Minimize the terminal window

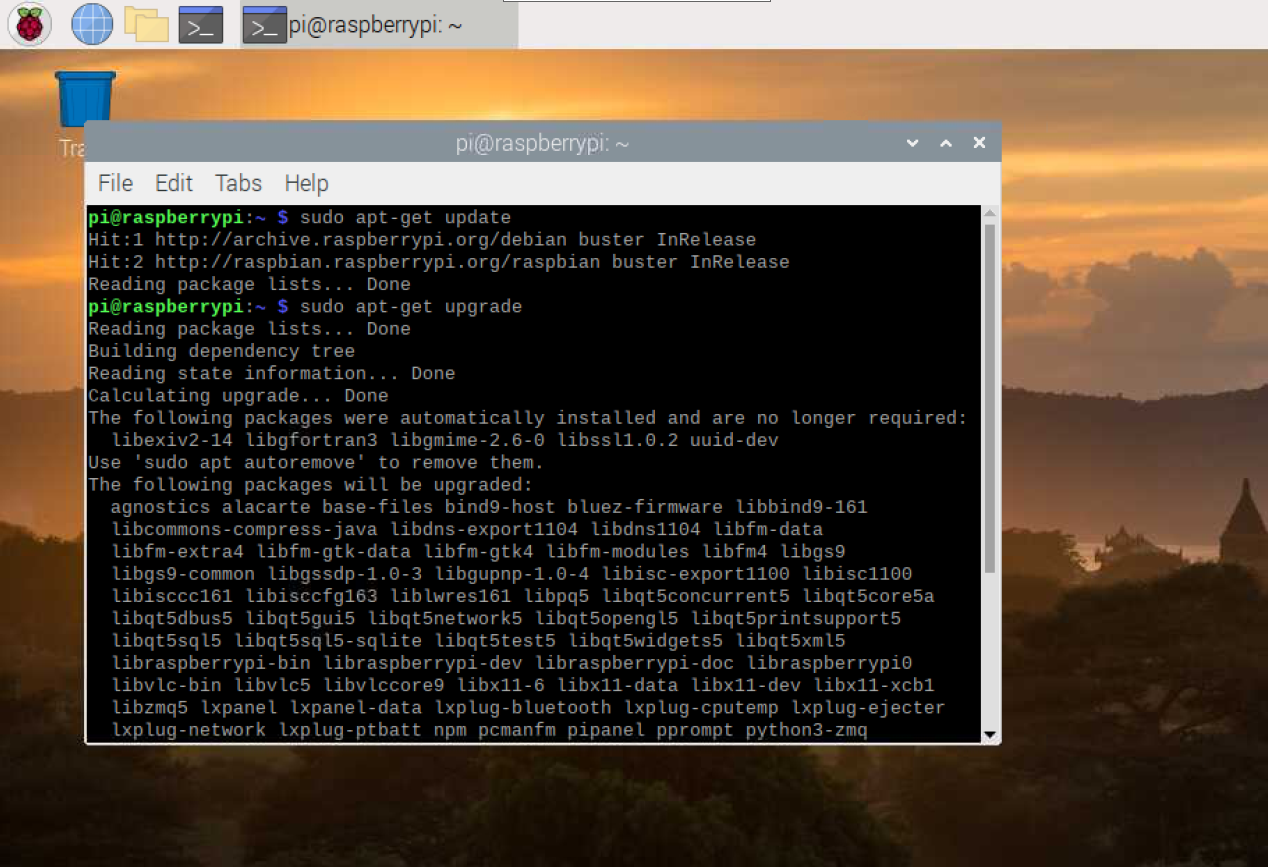click(912, 143)
